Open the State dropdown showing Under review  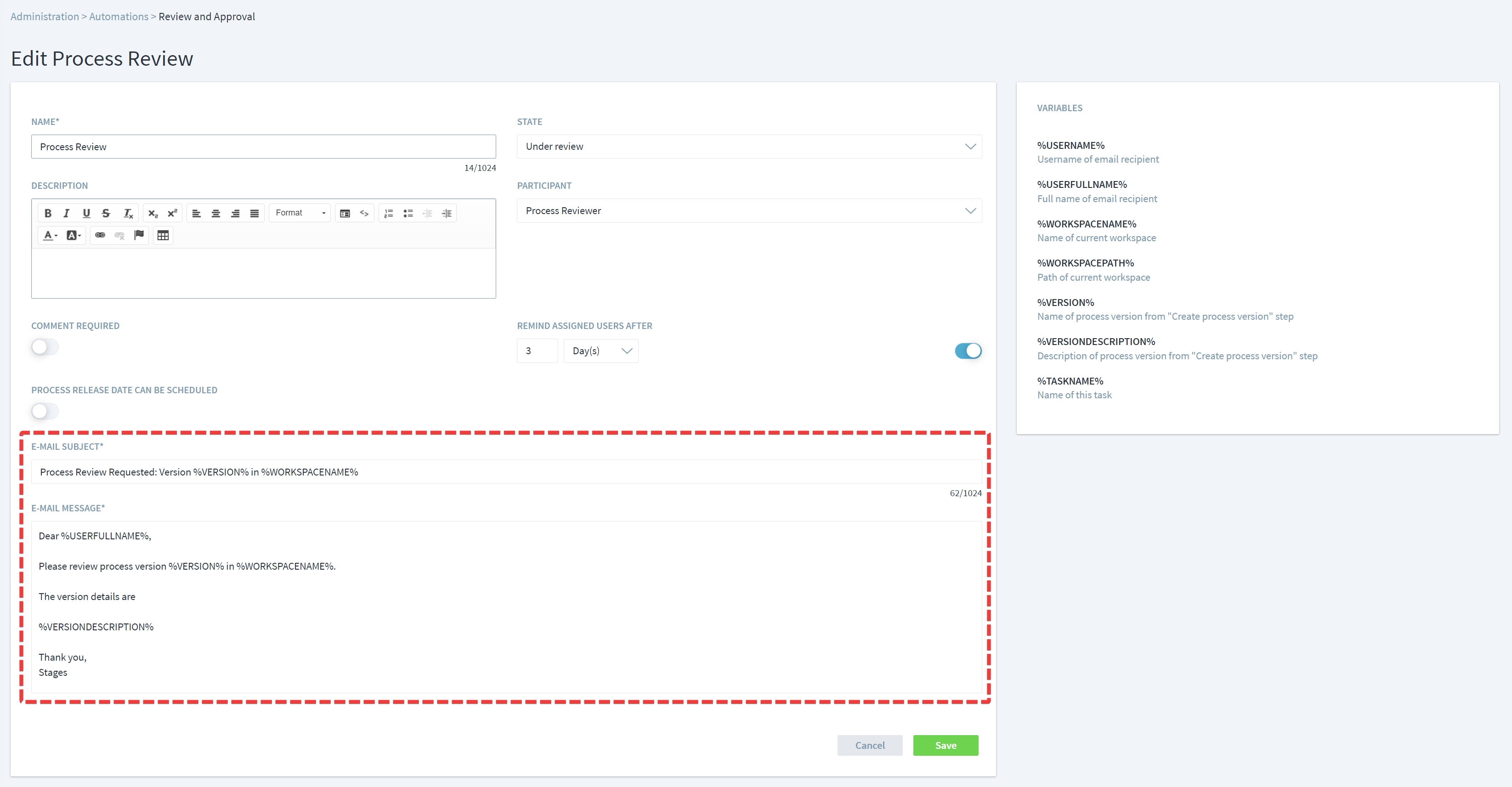(x=748, y=147)
